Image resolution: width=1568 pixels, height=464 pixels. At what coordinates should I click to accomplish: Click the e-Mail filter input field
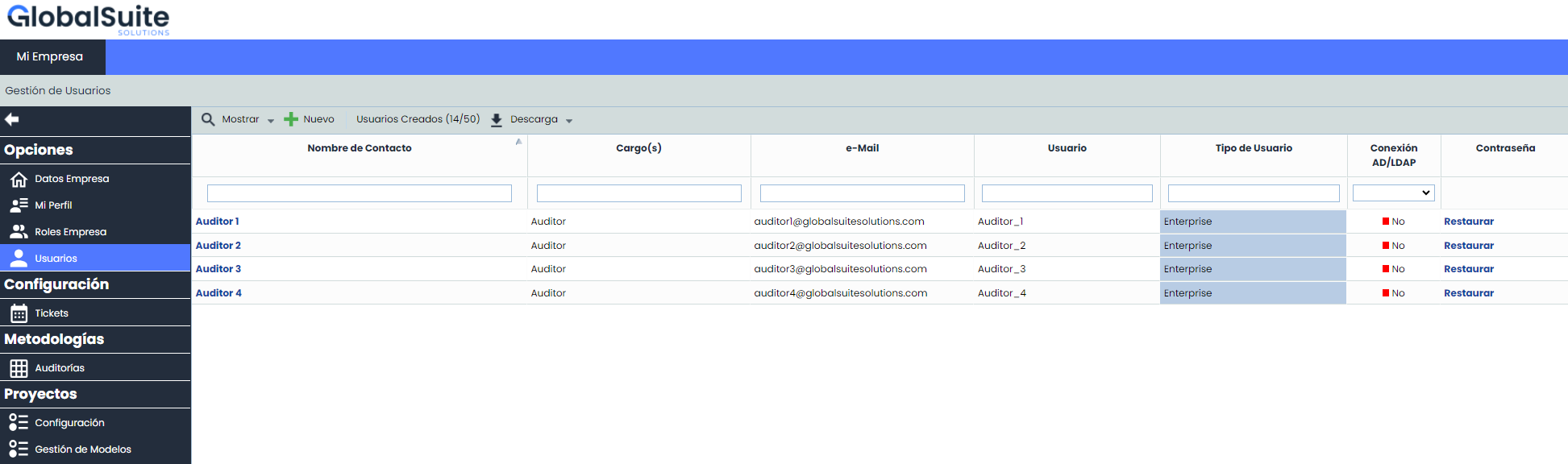coord(862,193)
